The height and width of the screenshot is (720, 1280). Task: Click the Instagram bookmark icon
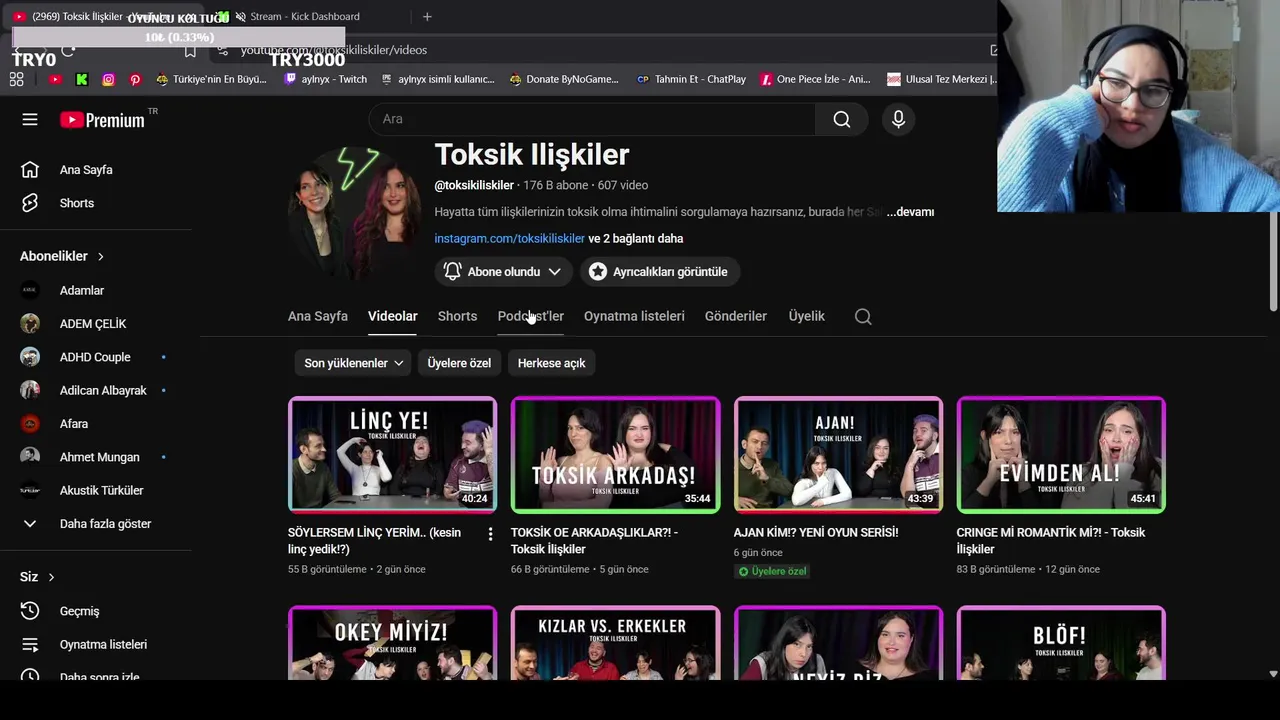(108, 79)
